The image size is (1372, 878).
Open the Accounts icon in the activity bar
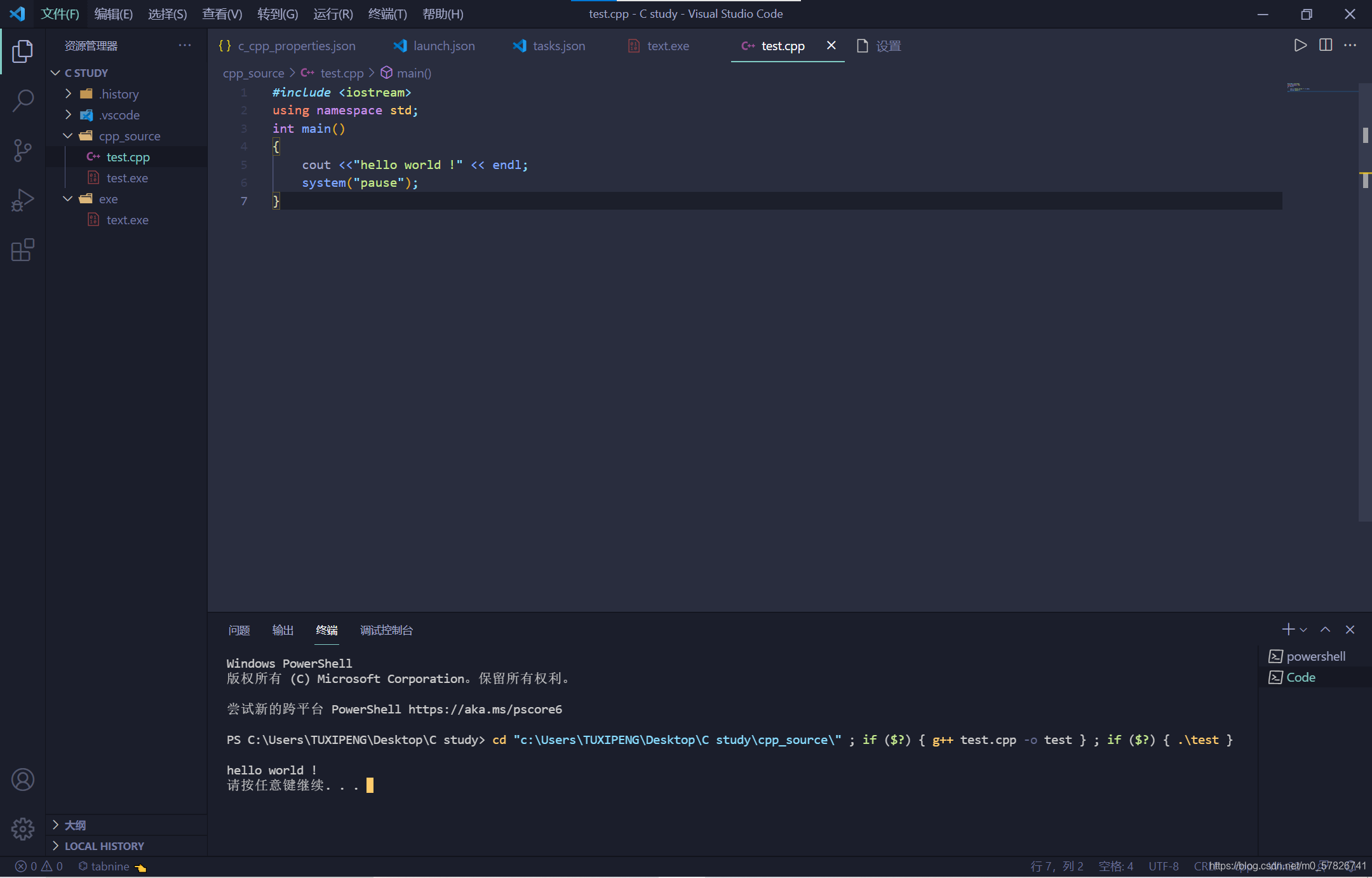click(23, 780)
